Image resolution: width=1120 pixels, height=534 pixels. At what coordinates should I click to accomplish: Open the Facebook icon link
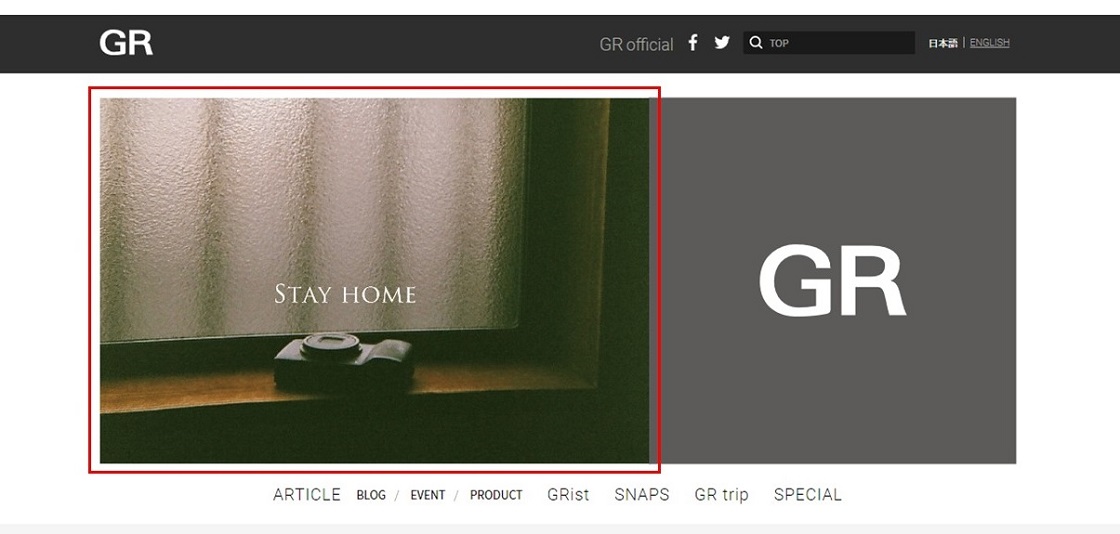point(692,42)
